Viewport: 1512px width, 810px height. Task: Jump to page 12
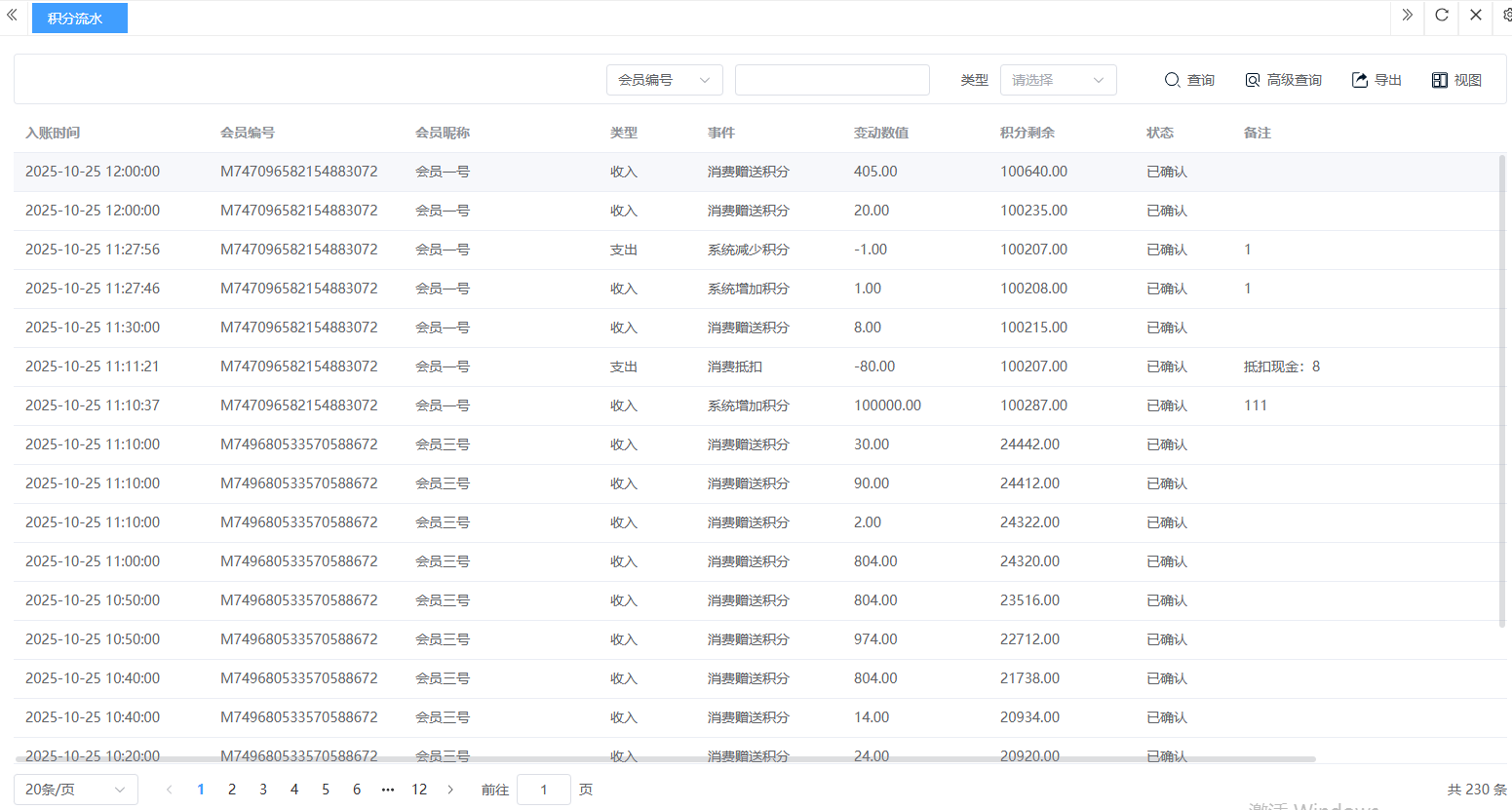tap(419, 790)
